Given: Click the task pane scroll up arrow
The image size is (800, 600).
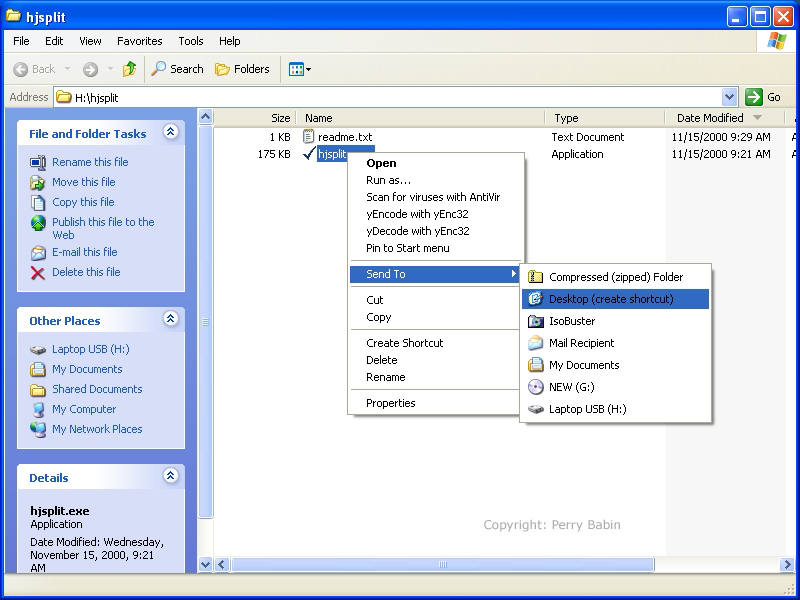Looking at the screenshot, I should 205,117.
